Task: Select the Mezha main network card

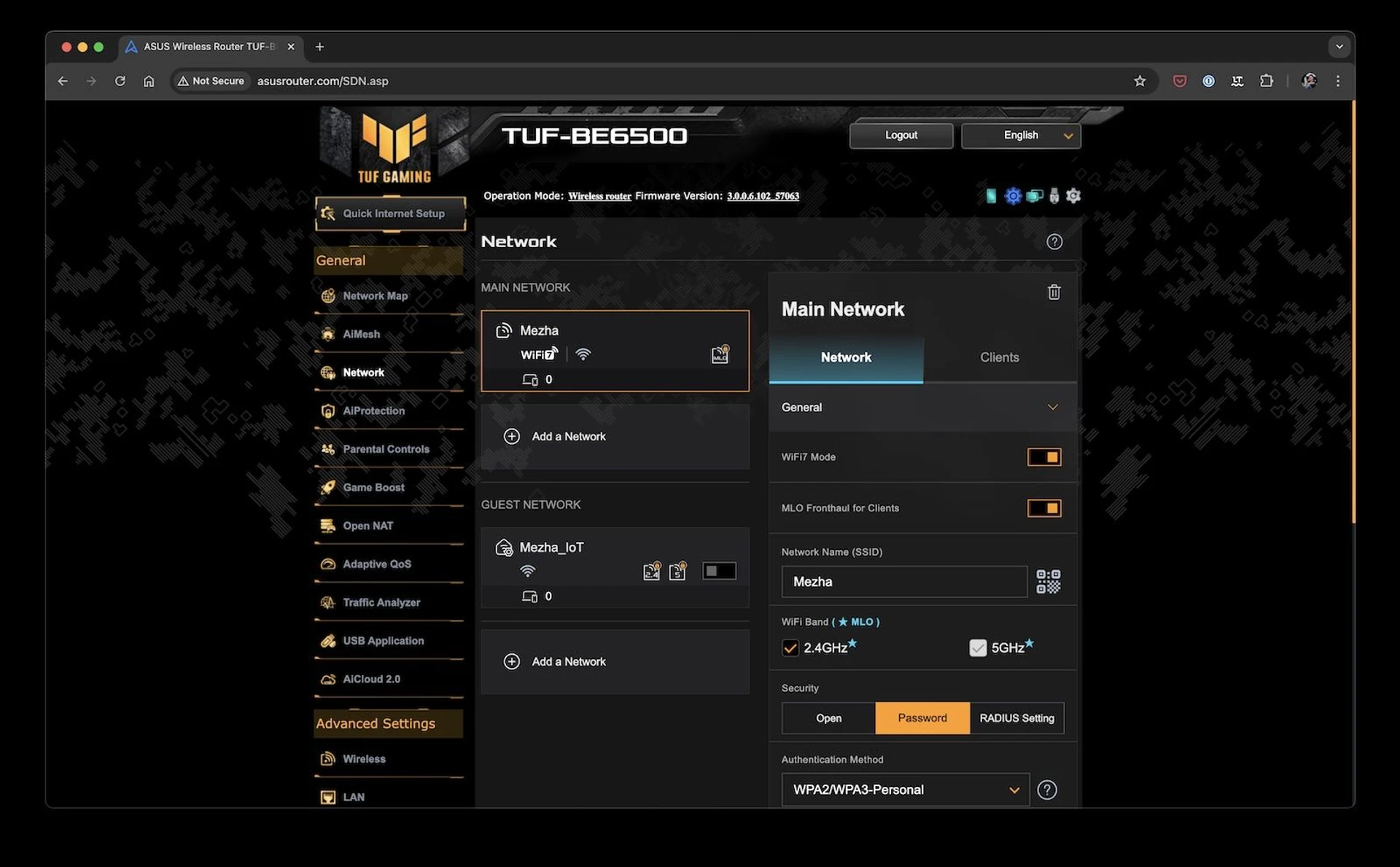Action: click(x=615, y=351)
